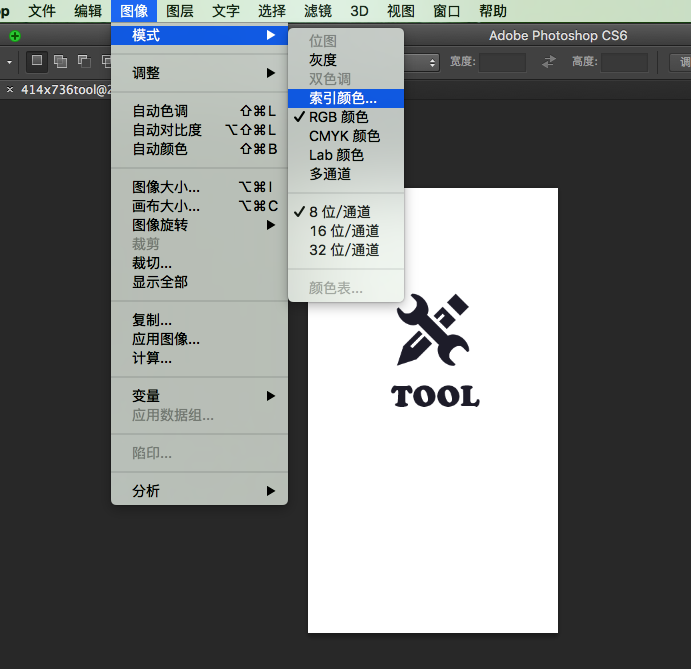Close the 414x736tool document tab
The image size is (691, 669).
point(10,90)
